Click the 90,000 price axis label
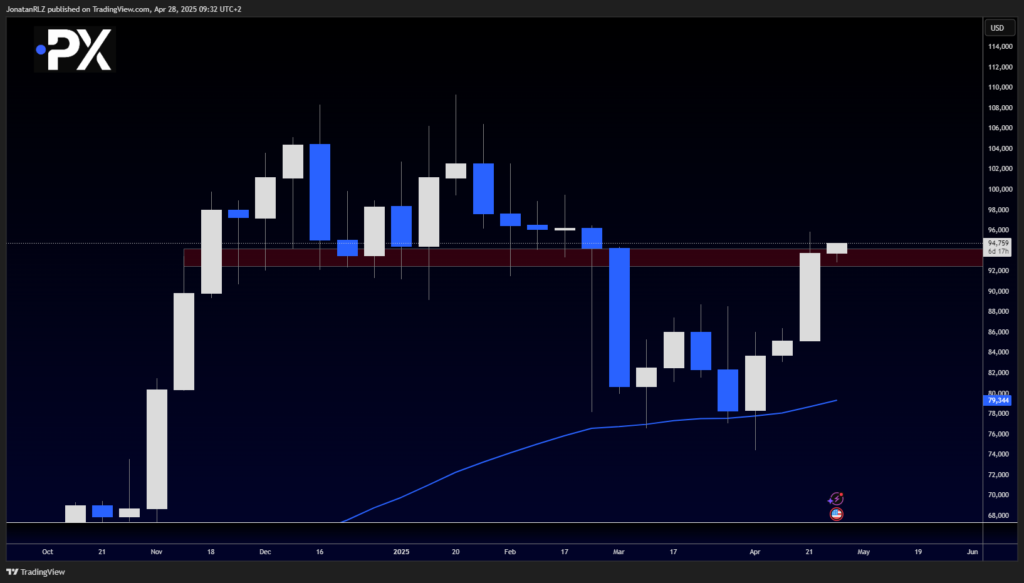1024x583 pixels. (1000, 291)
